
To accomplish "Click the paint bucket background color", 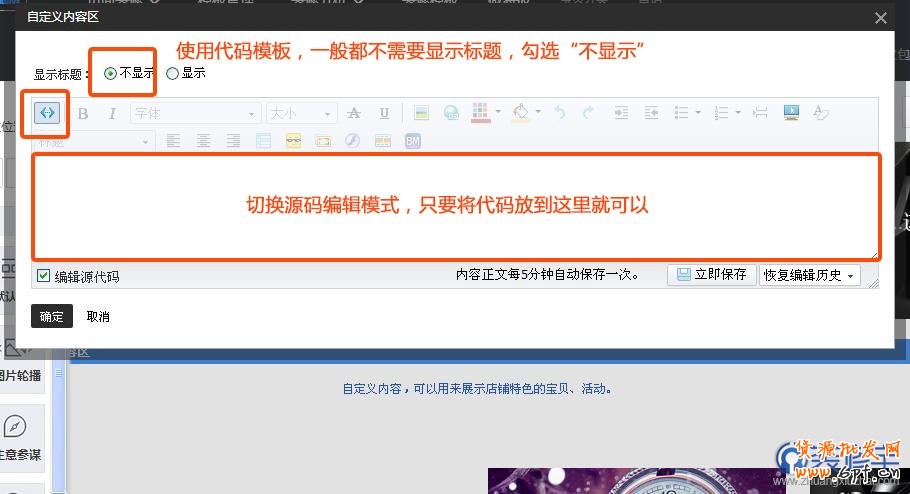I will click(521, 113).
